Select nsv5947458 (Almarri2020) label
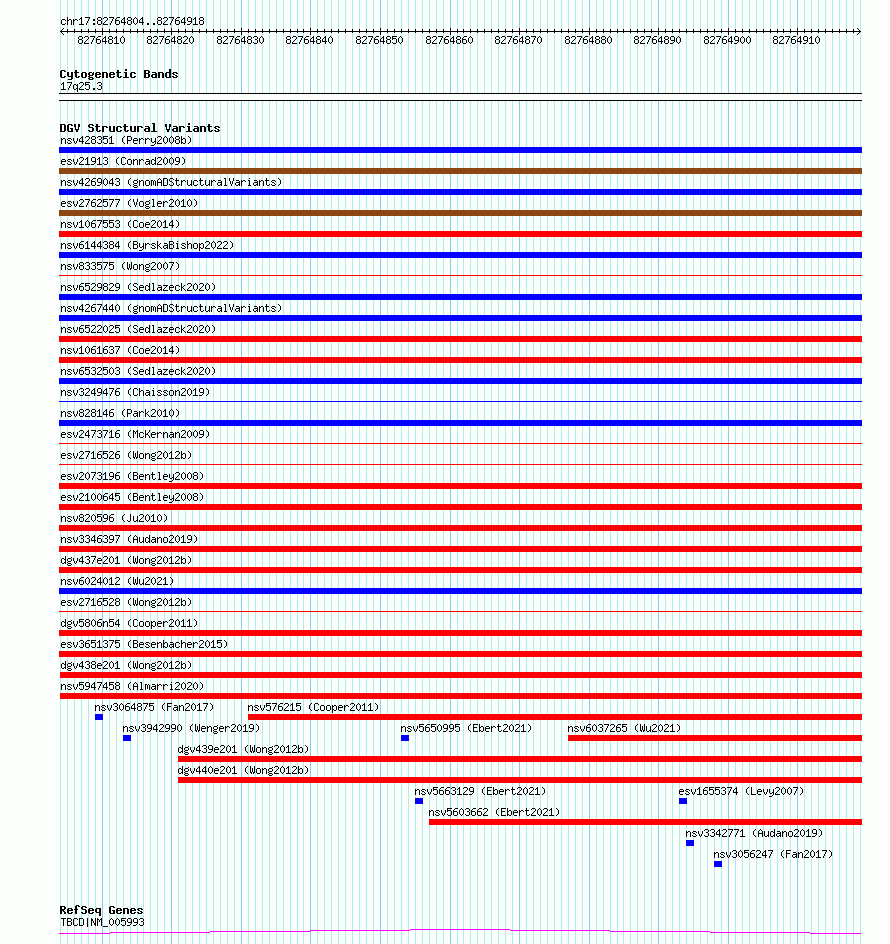 pyautogui.click(x=132, y=686)
